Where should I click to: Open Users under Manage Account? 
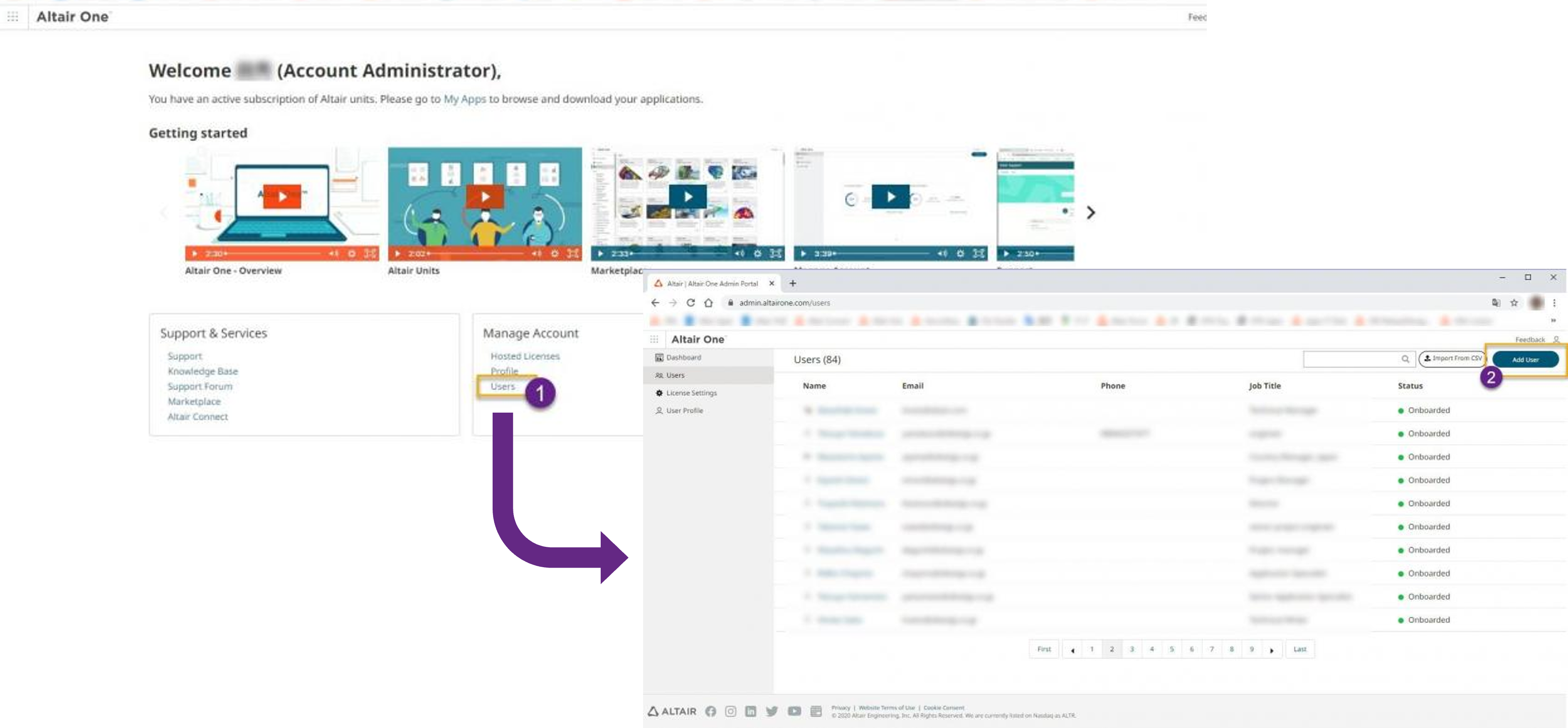point(503,386)
